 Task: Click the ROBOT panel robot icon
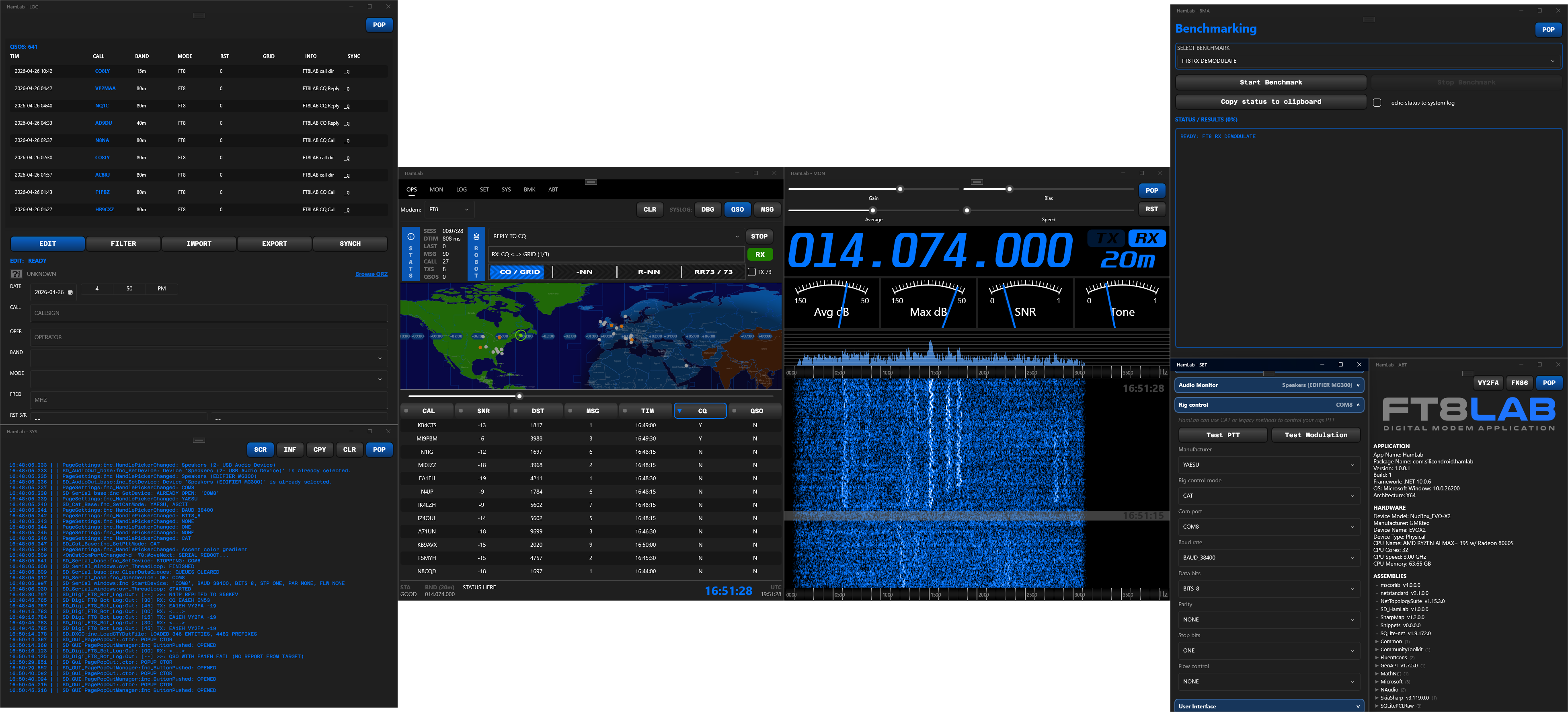tap(476, 236)
